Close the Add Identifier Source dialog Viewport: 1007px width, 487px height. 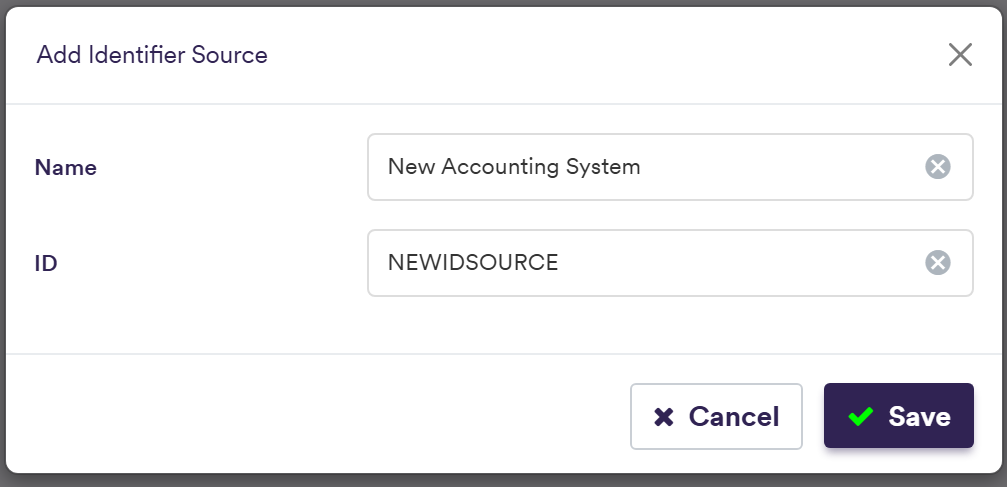(960, 55)
